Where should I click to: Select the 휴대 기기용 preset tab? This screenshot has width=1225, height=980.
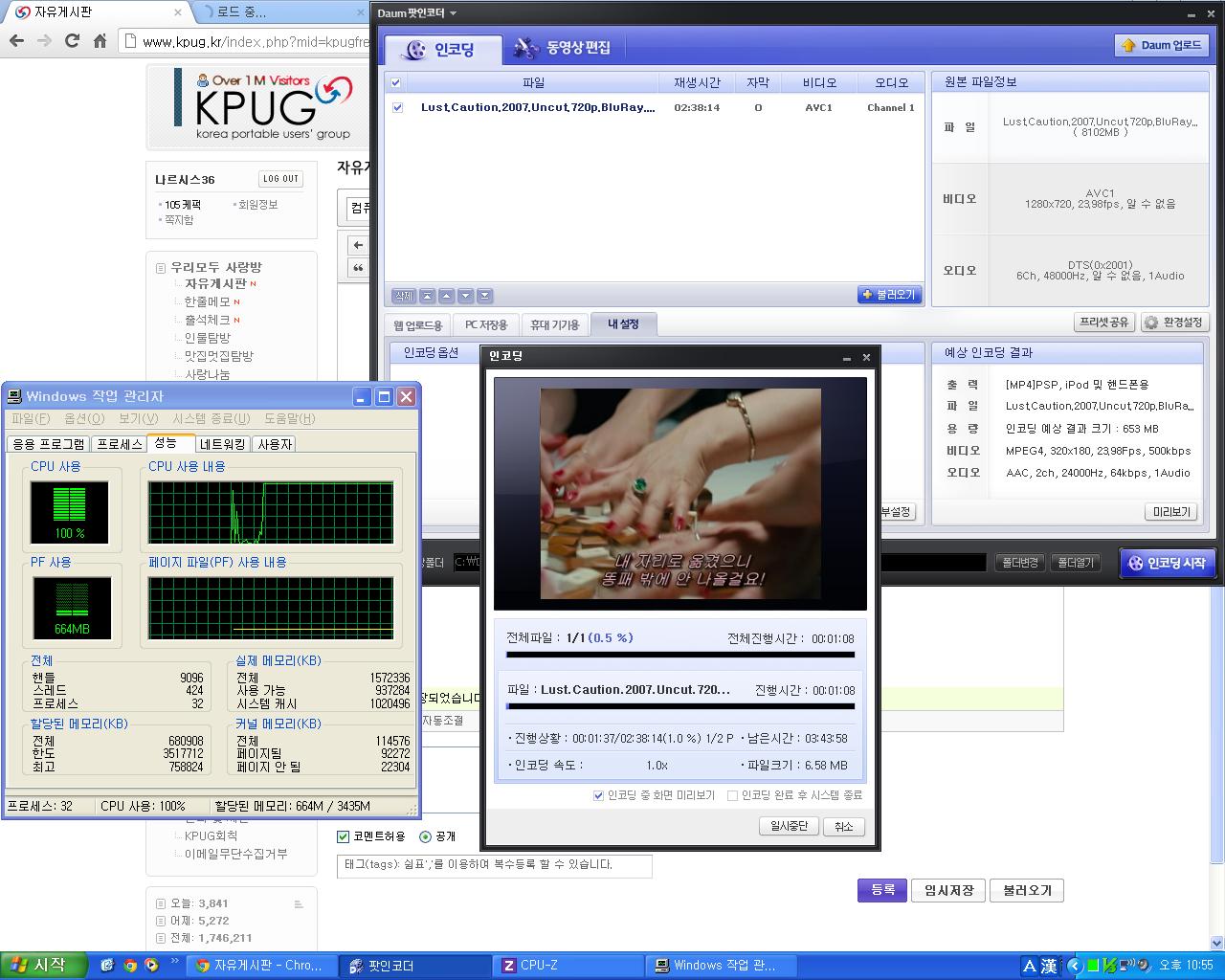(555, 324)
